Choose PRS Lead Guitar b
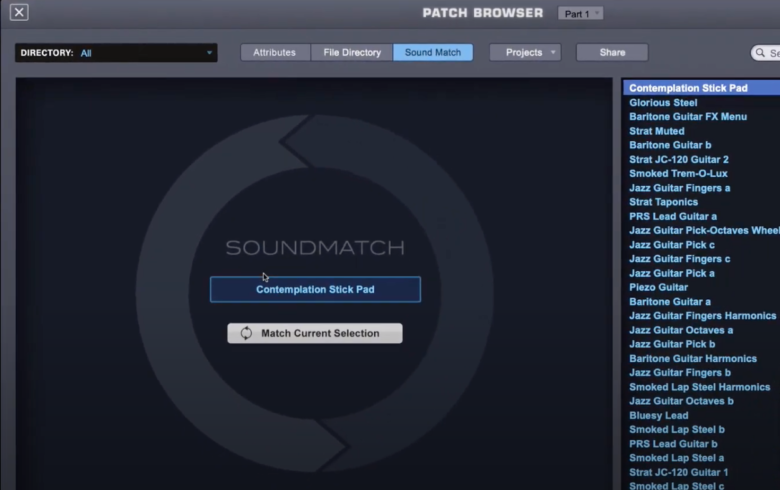The image size is (780, 490). [673, 444]
